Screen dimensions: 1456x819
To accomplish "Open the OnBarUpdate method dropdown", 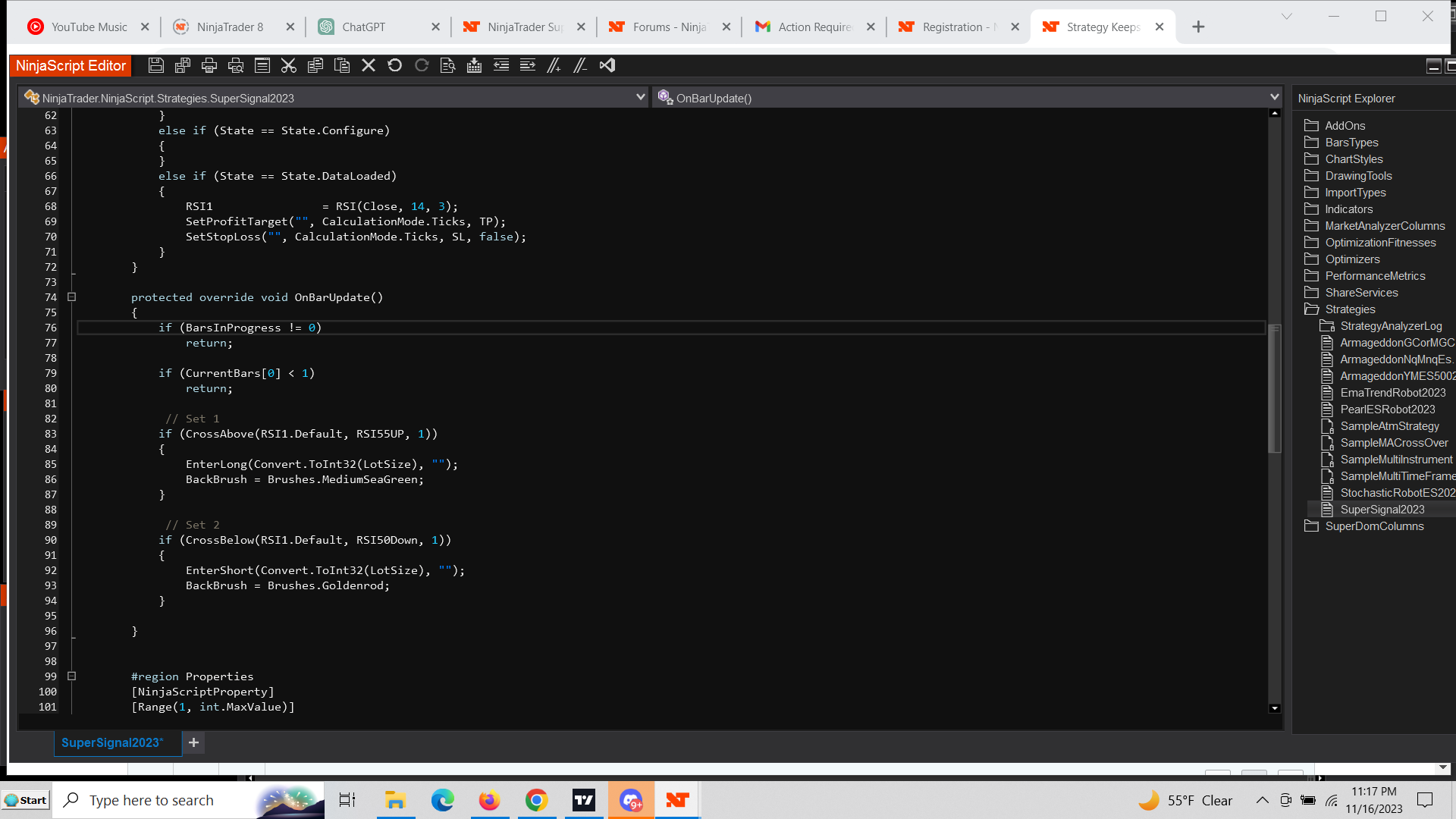I will tap(1274, 98).
